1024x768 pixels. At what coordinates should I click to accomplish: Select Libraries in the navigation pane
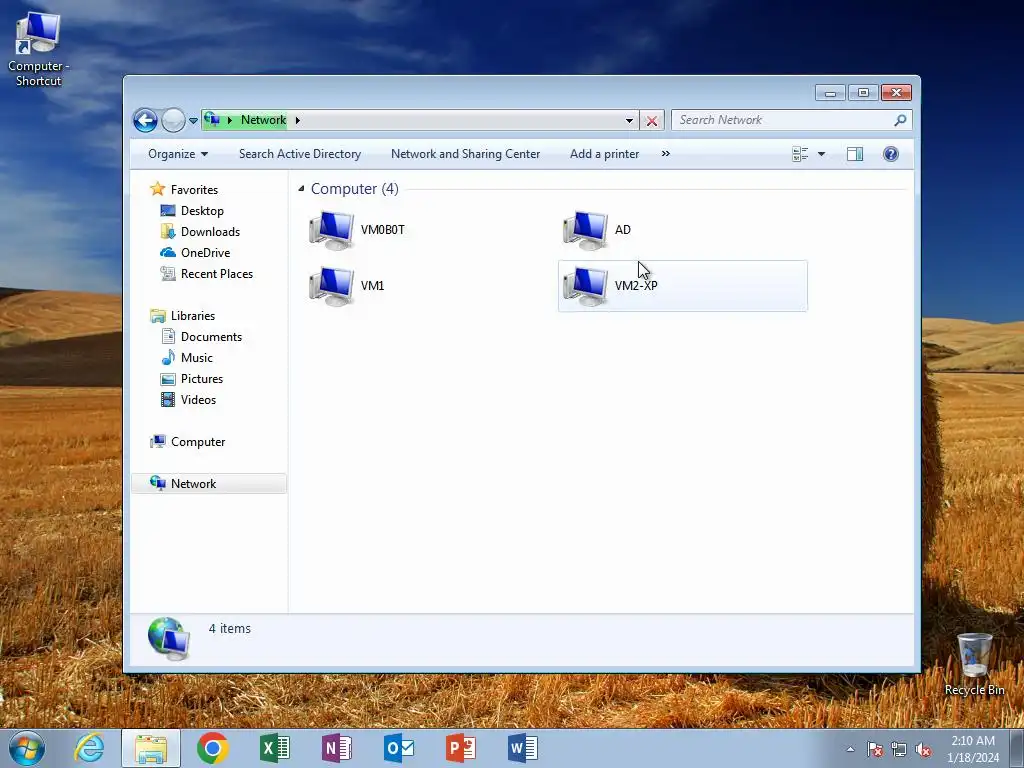point(193,316)
